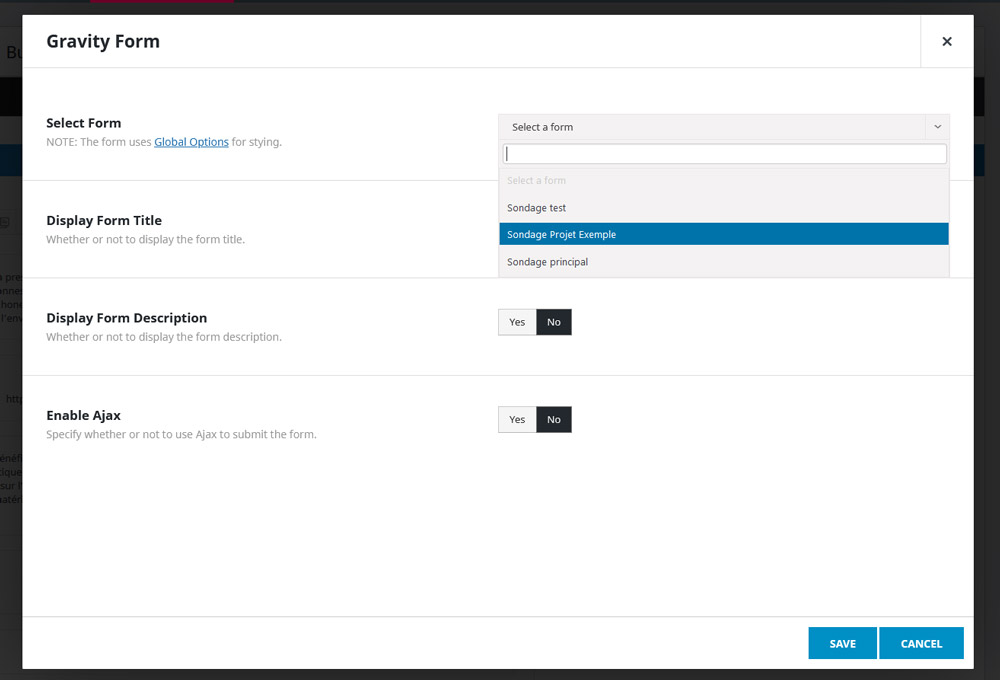
Task: Click the 'Select Form' setting label
Action: pos(84,123)
